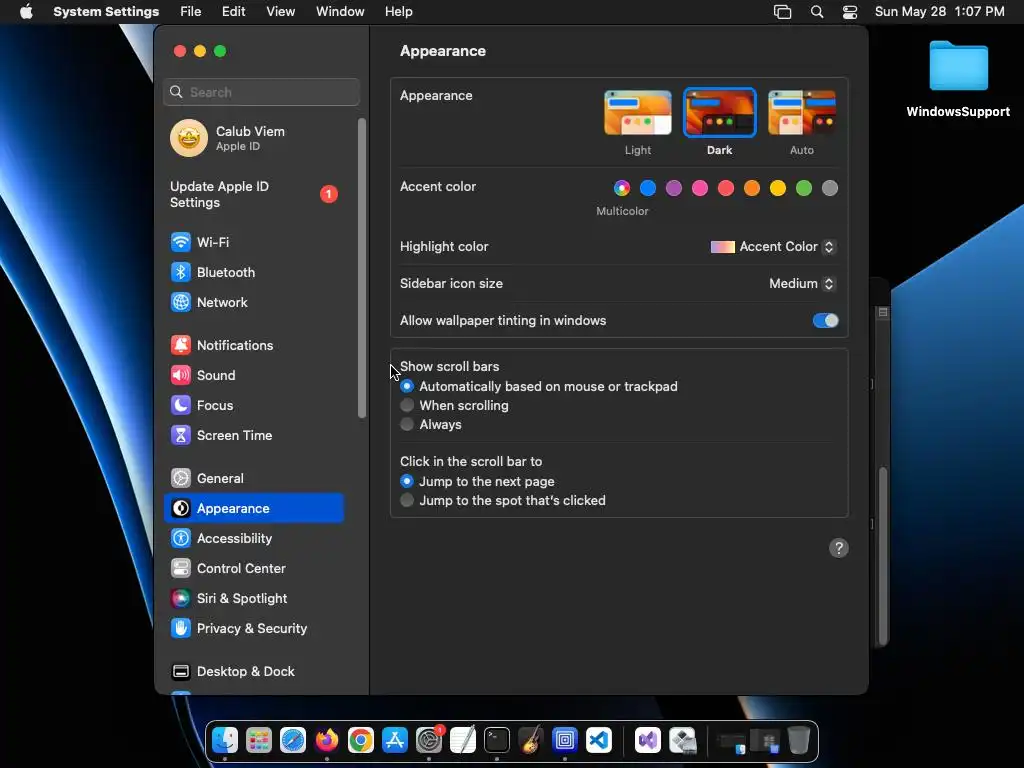Select yellow accent color
This screenshot has height=768, width=1024.
778,189
